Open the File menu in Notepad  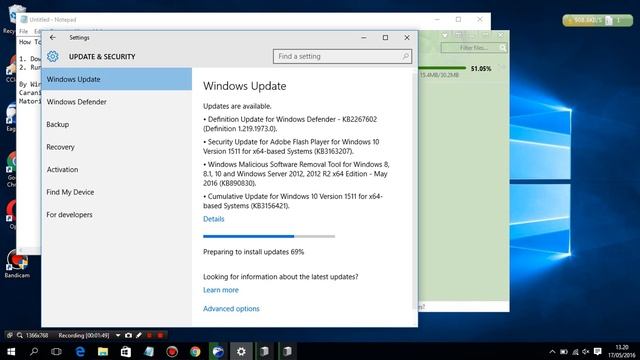pos(24,31)
